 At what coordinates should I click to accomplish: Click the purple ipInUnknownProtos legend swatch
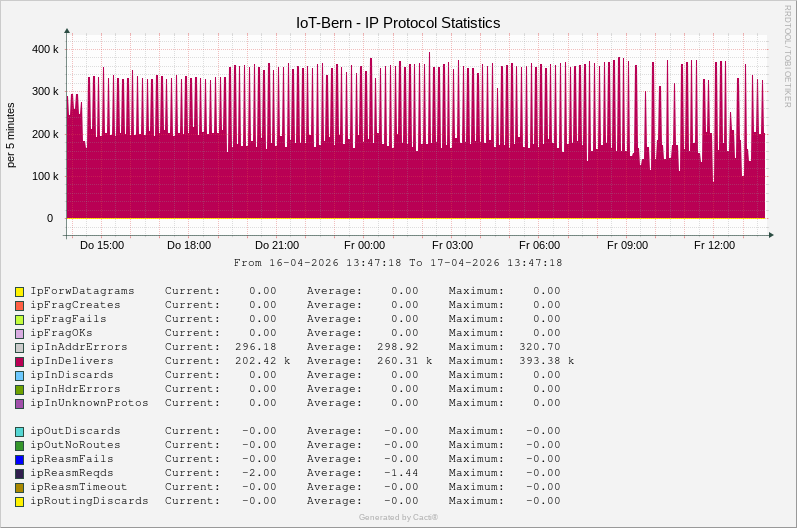point(19,403)
